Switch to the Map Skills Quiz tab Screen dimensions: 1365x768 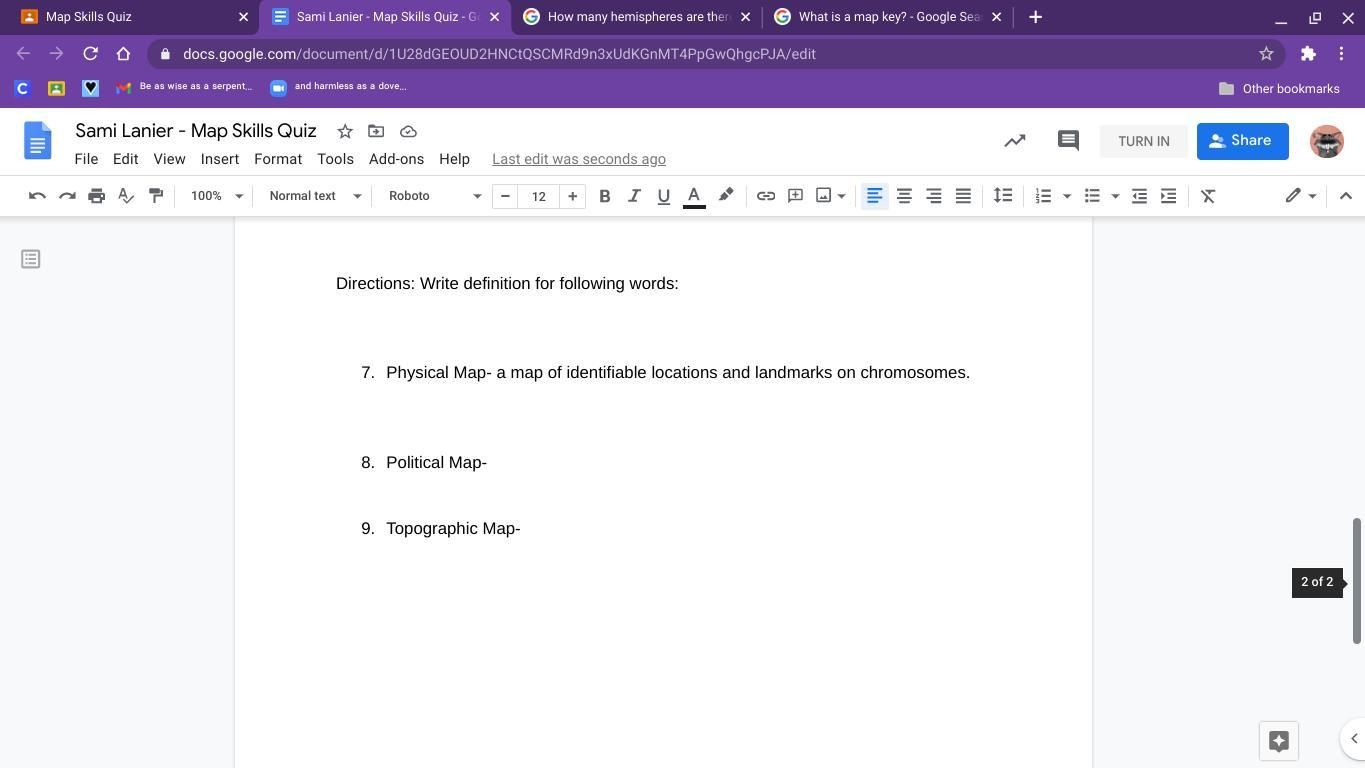pos(130,17)
